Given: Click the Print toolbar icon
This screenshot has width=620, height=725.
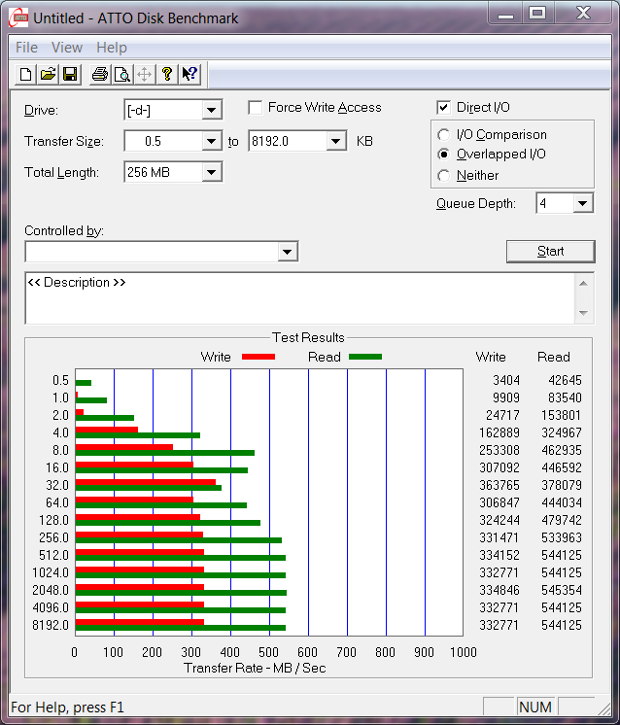Looking at the screenshot, I should click(x=100, y=74).
